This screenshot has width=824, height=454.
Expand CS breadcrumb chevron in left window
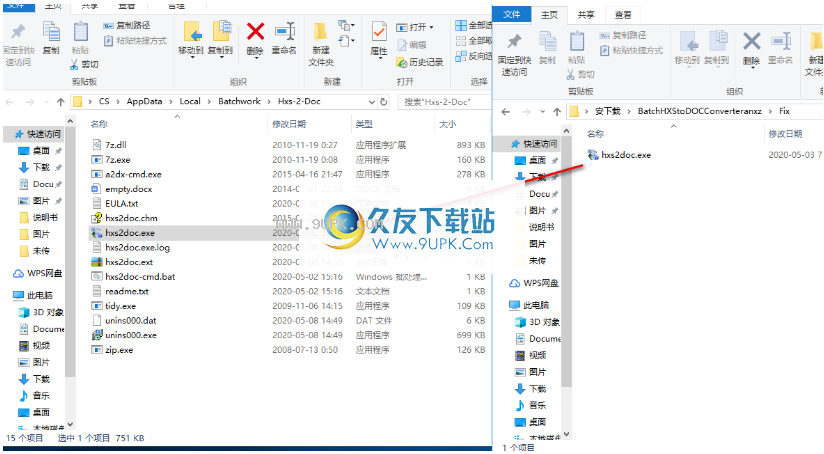pyautogui.click(x=117, y=101)
